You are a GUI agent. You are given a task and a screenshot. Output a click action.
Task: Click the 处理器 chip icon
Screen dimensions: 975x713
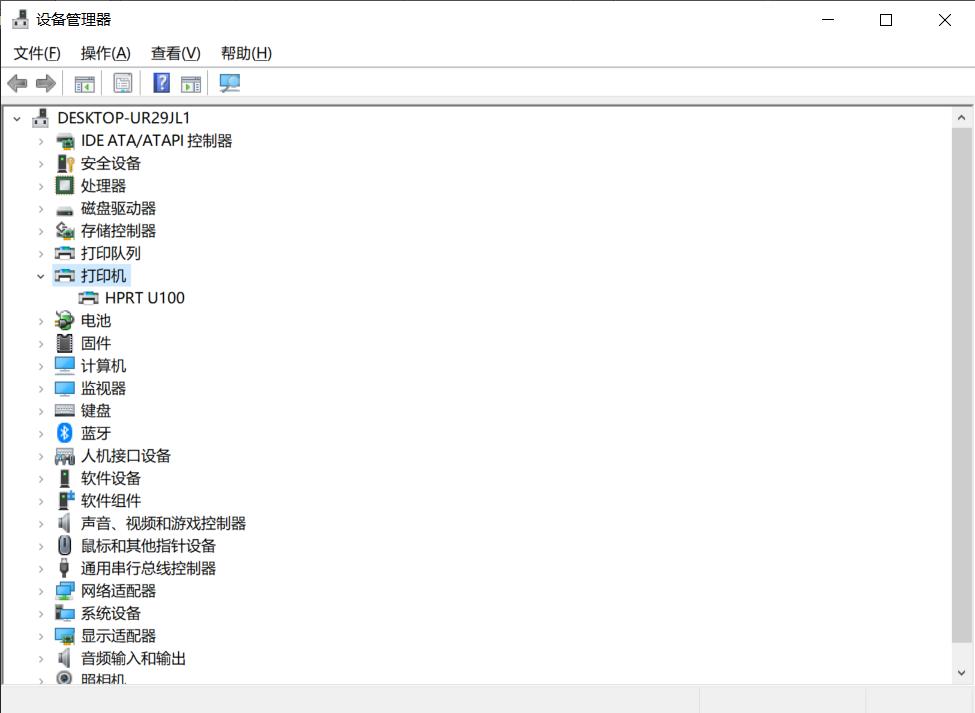65,186
